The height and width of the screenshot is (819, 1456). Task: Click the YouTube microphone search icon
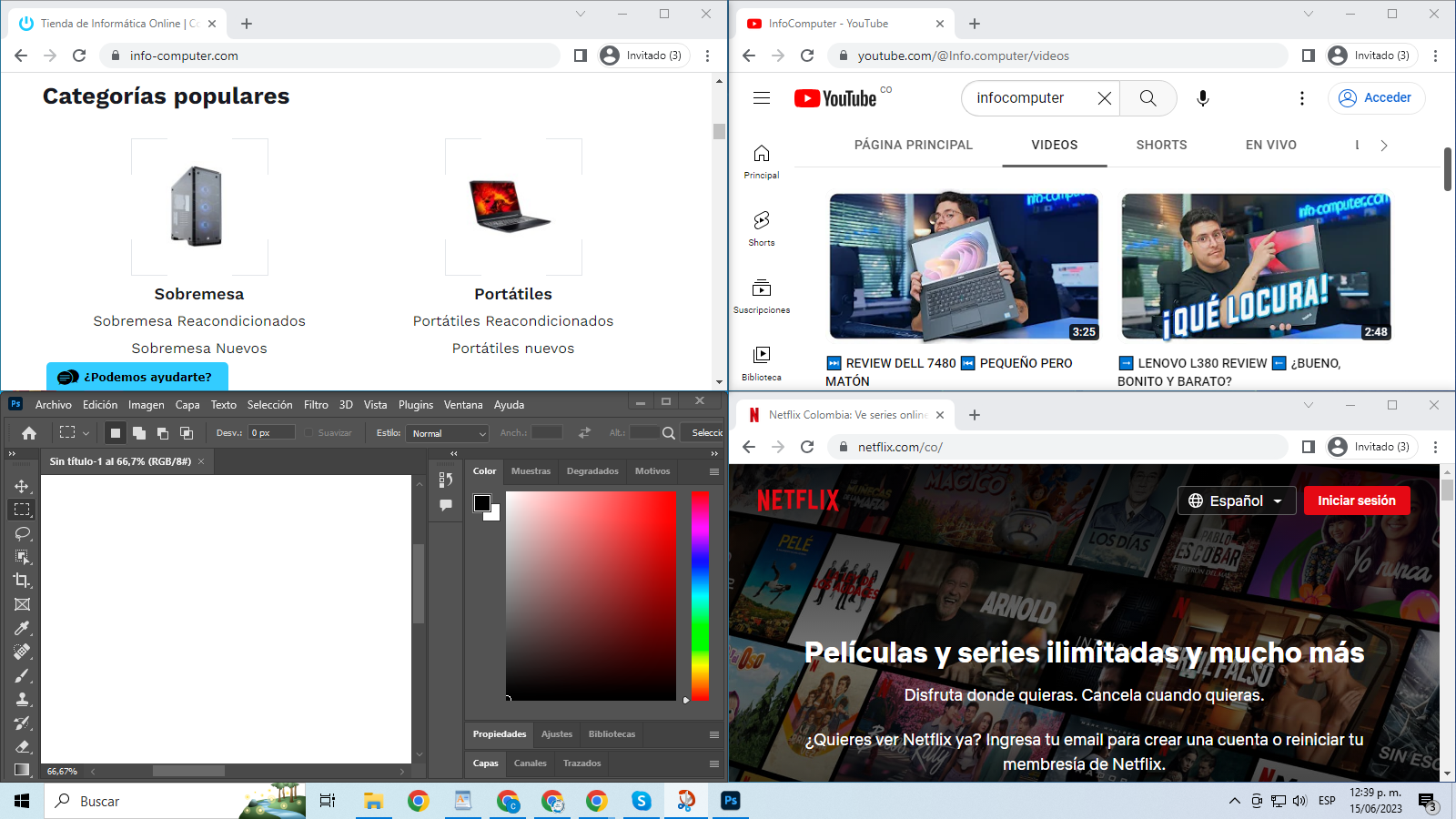pos(1203,98)
